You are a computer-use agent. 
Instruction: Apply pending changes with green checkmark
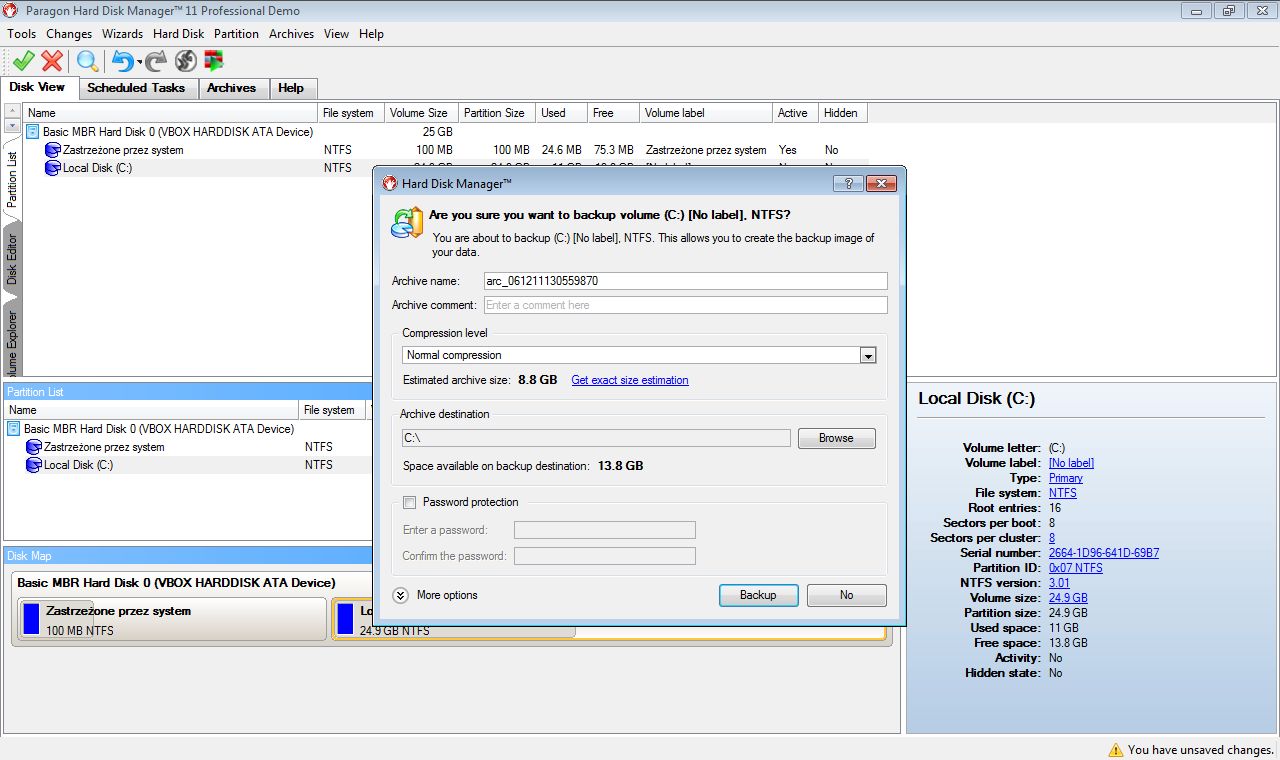[24, 61]
